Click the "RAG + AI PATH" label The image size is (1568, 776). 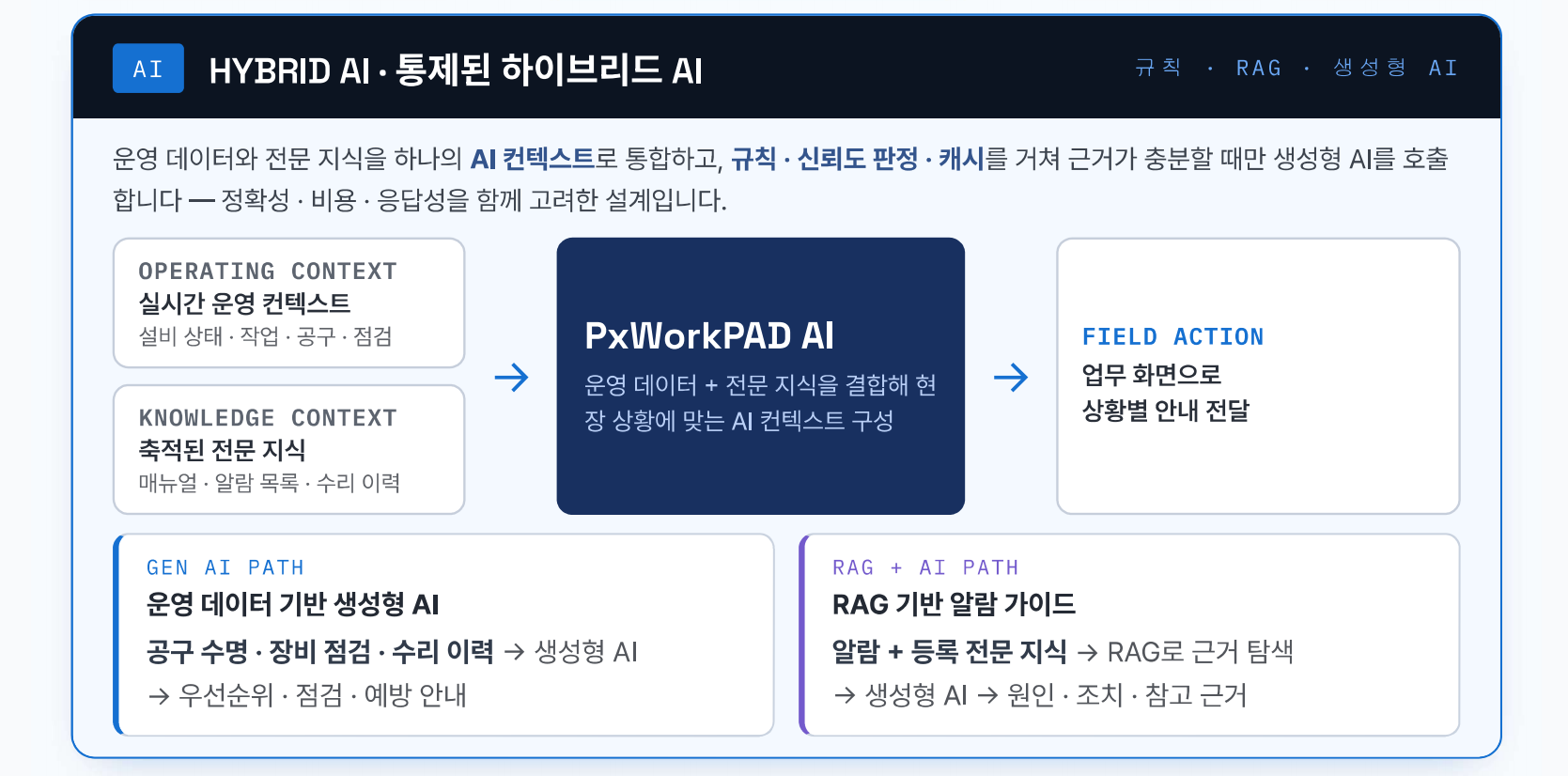click(925, 567)
